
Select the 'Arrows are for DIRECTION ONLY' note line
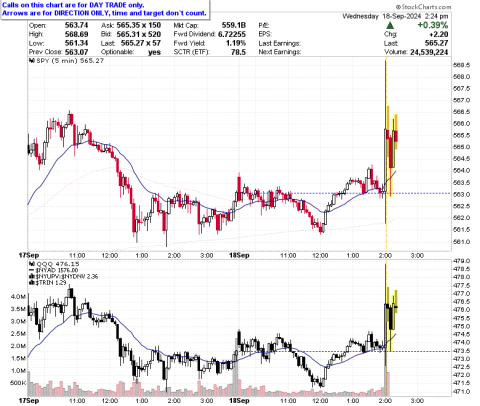[x=104, y=13]
